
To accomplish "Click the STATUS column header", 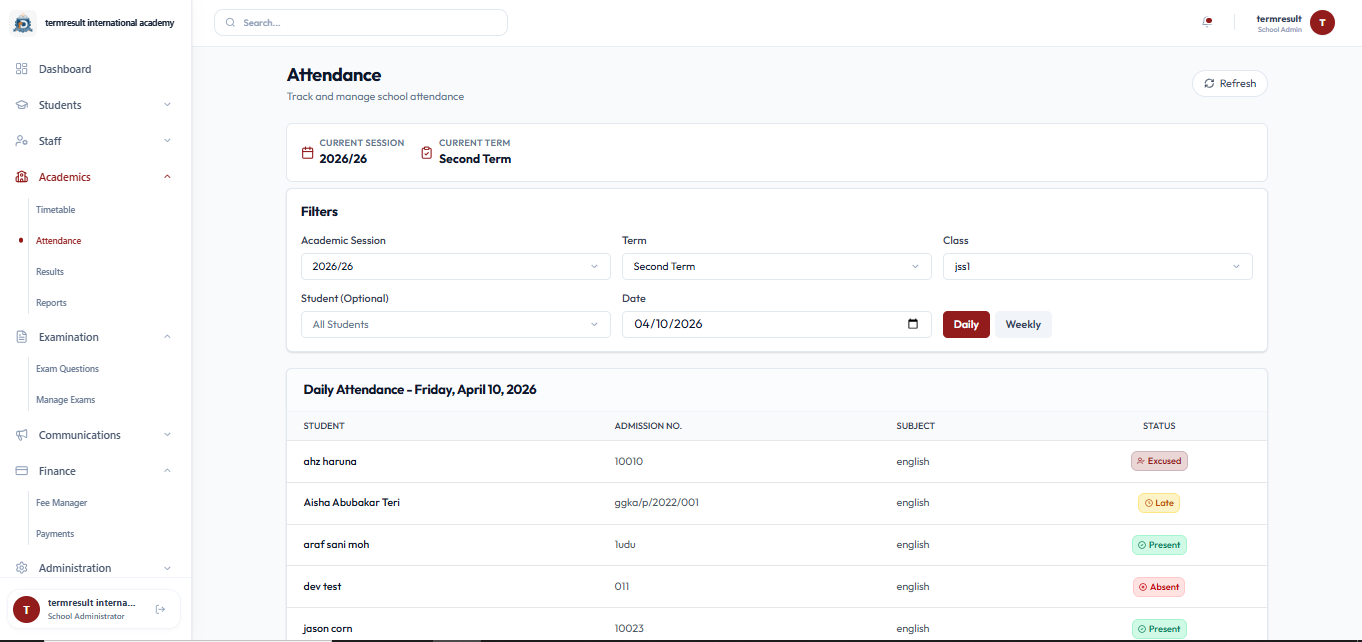I will (1159, 426).
